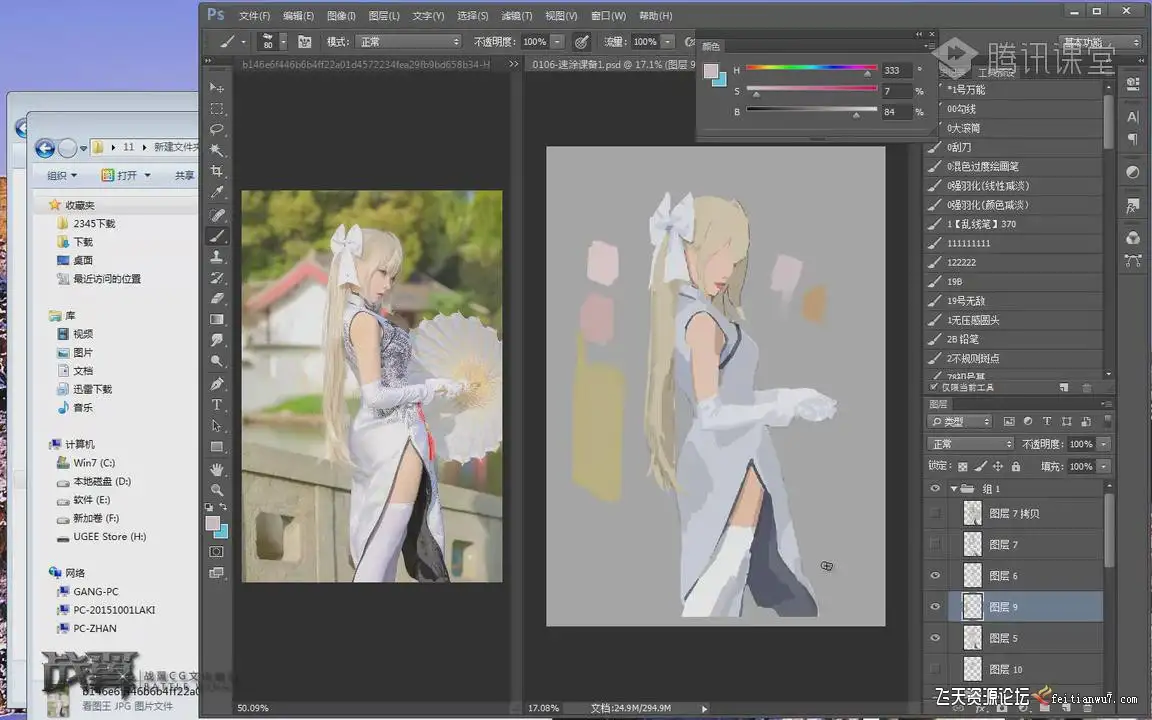Screen dimensions: 1152x720
Task: Open the brush 模式 blend mode dropdown
Action: (408, 42)
